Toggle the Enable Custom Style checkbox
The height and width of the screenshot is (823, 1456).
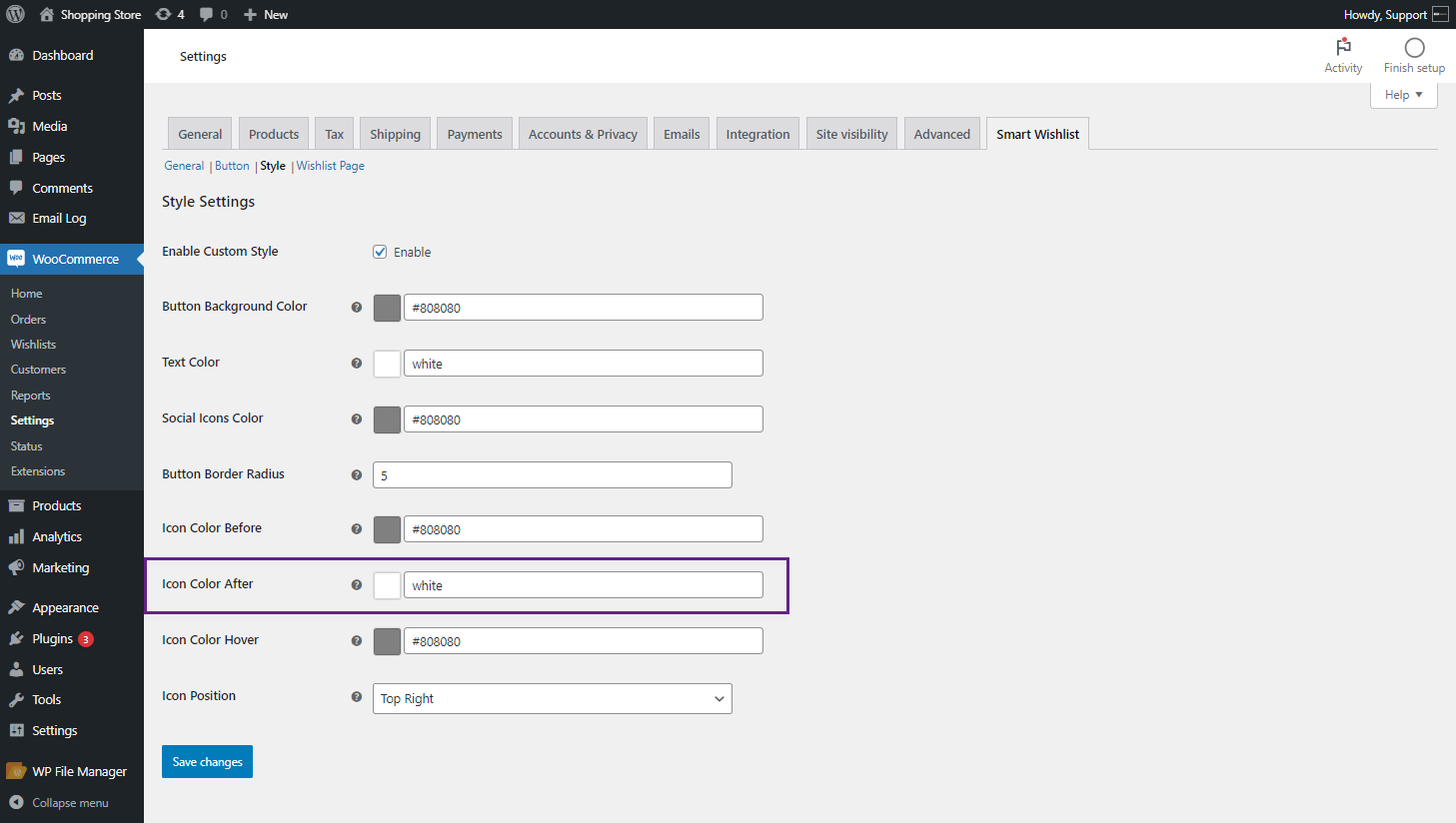tap(380, 252)
